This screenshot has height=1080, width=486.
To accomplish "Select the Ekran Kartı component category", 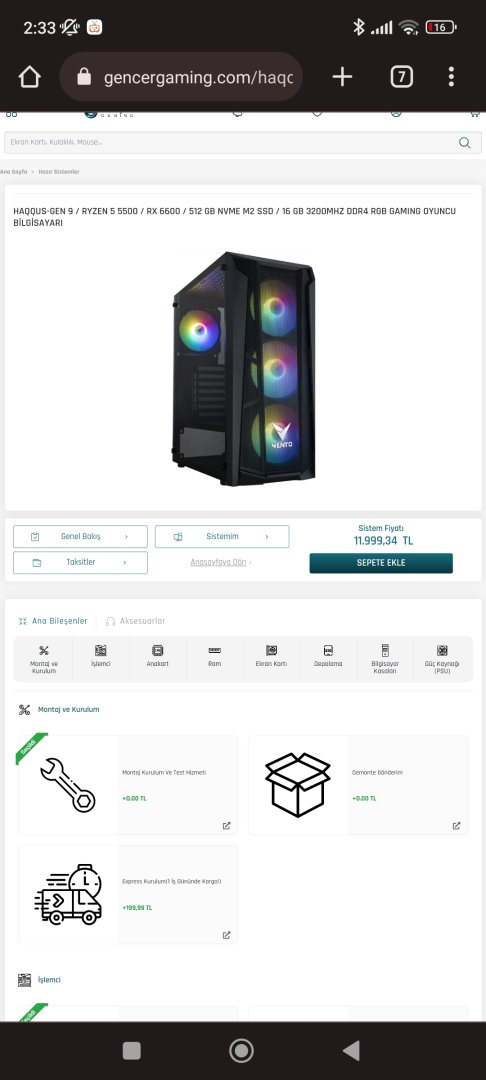I will [271, 656].
